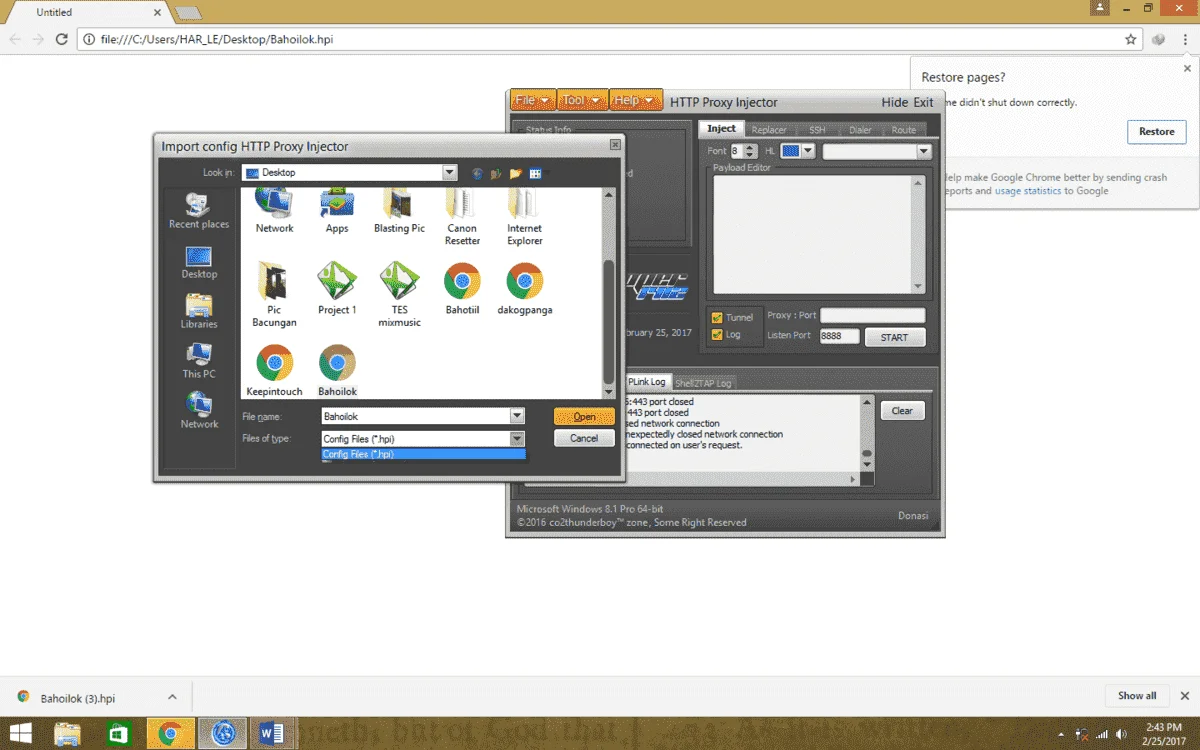Image resolution: width=1200 pixels, height=750 pixels.
Task: Open the Help menu dropdown
Action: pyautogui.click(x=634, y=101)
